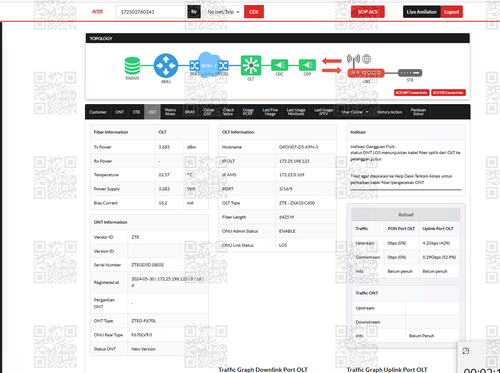500x373 pixels.
Task: Open the Last Usage IPTV tab
Action: (x=323, y=112)
